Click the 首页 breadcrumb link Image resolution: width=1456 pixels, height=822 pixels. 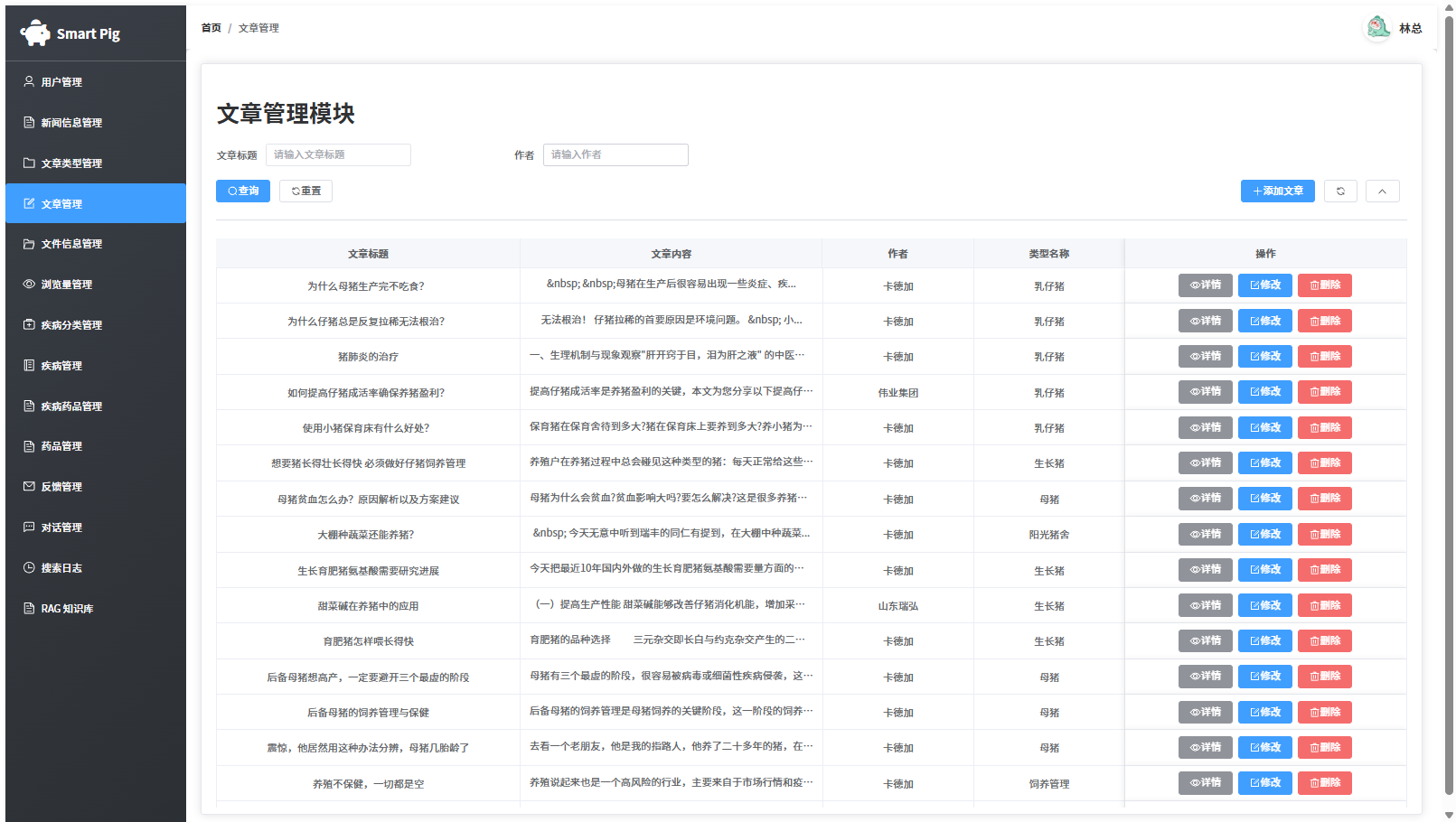pos(211,28)
